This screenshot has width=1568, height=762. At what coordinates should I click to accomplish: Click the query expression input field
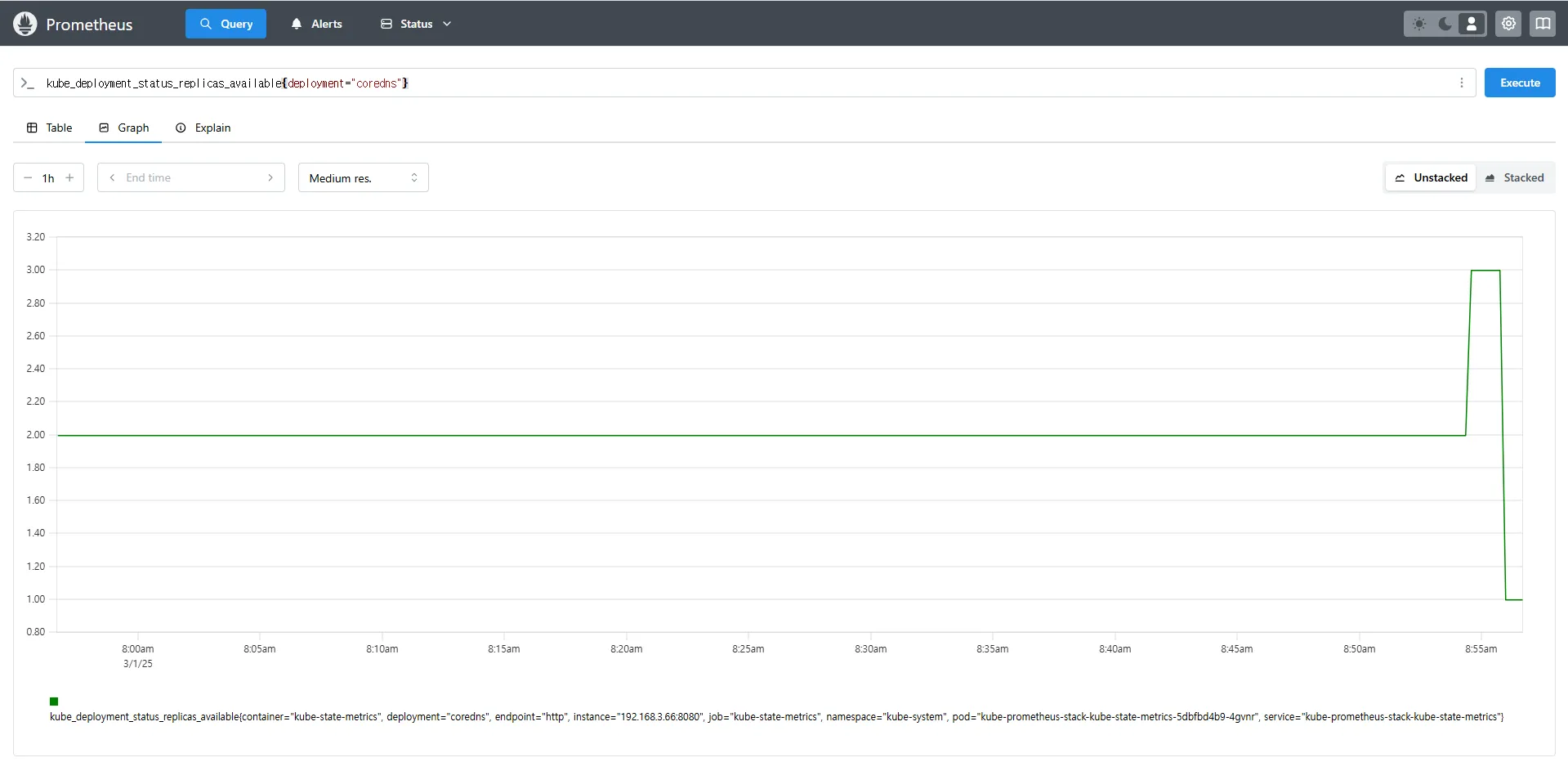point(744,83)
